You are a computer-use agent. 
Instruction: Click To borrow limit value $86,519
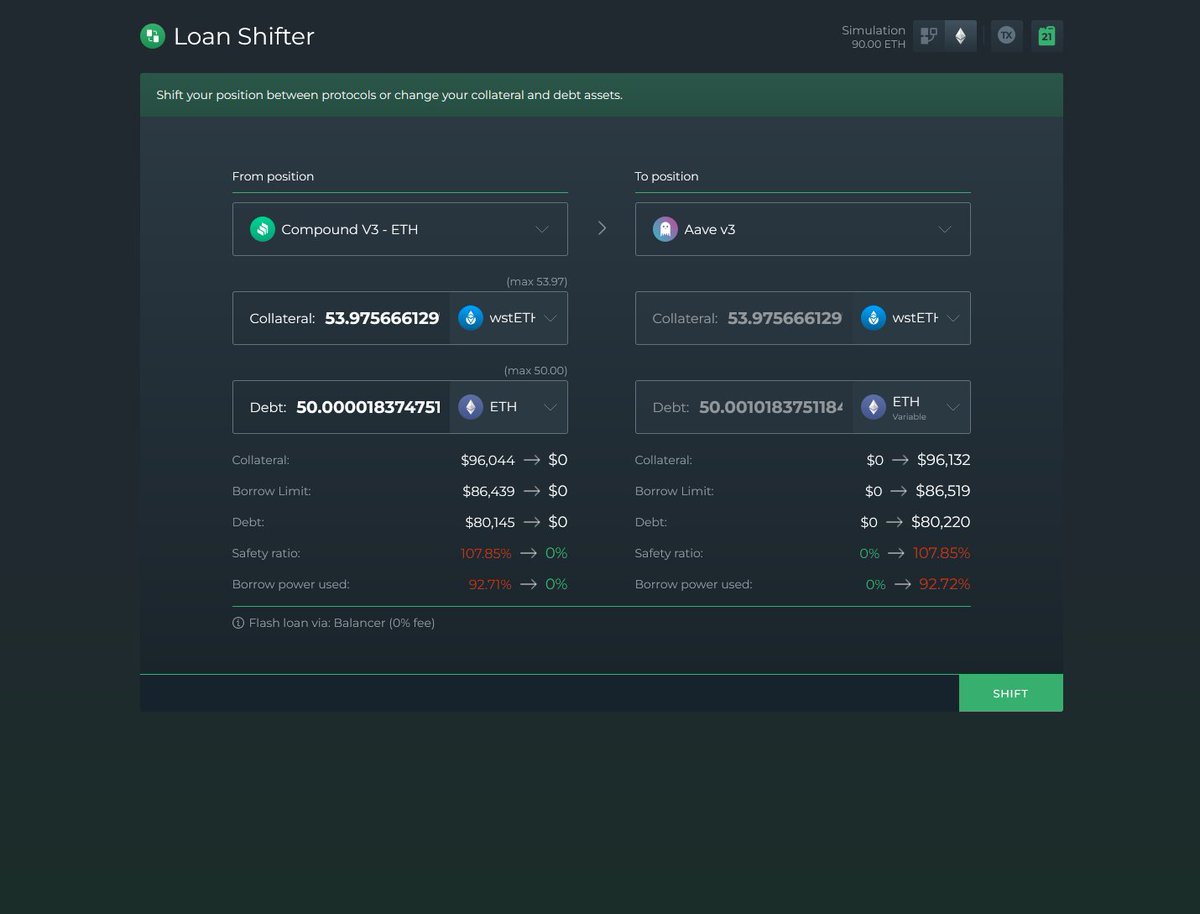point(944,491)
